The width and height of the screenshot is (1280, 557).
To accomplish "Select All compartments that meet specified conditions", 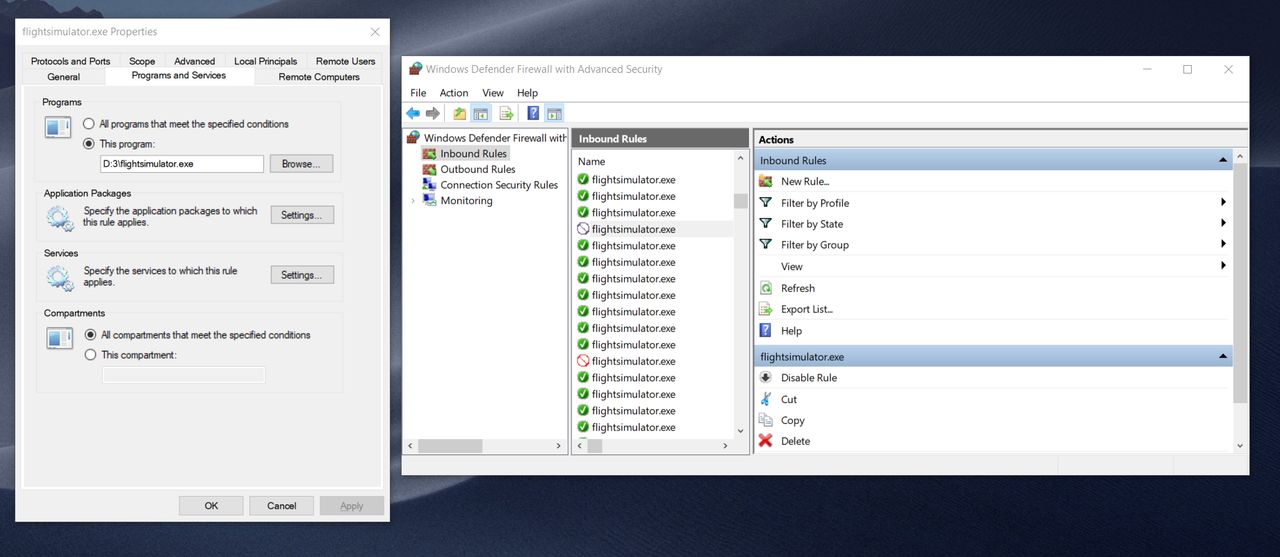I will (x=91, y=335).
